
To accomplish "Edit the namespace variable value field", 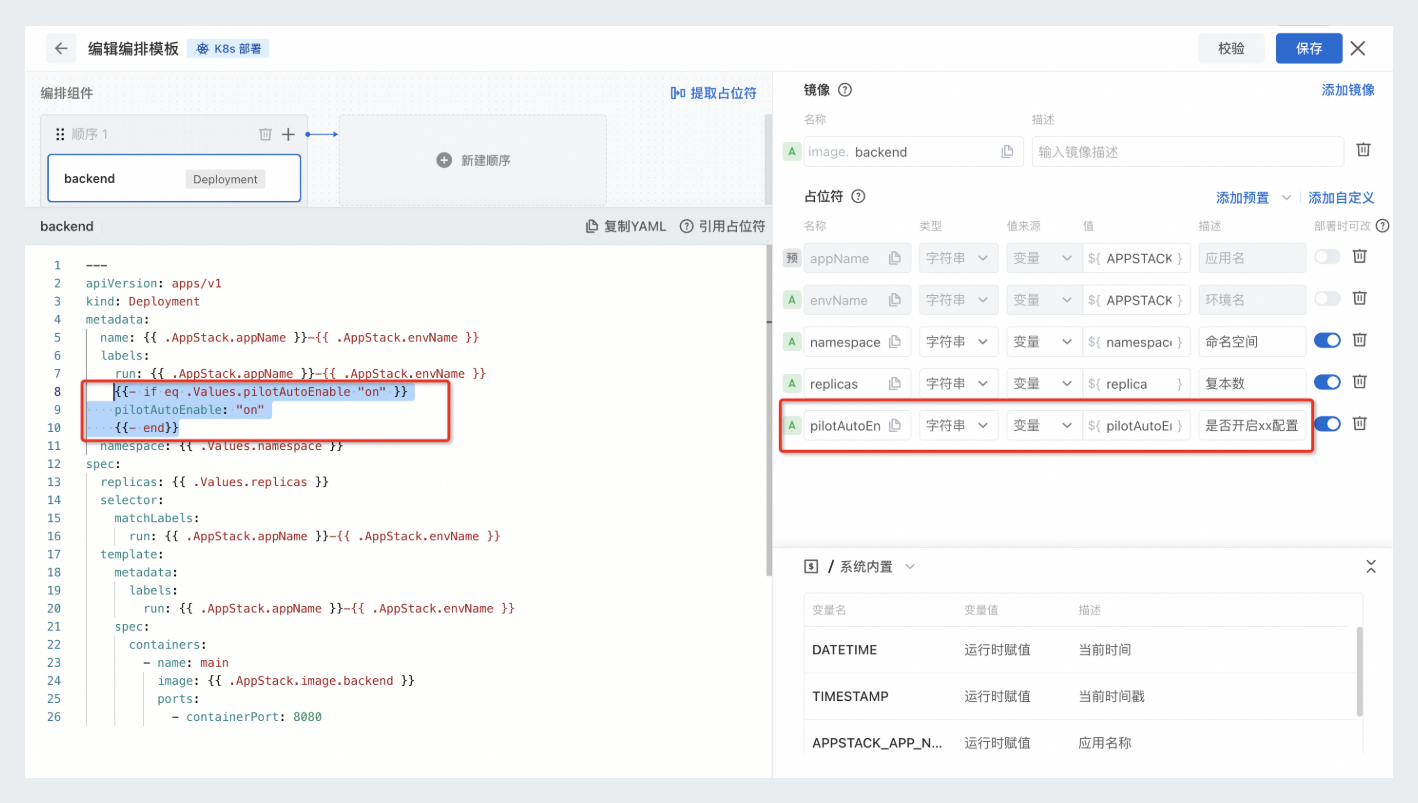I will [1137, 342].
